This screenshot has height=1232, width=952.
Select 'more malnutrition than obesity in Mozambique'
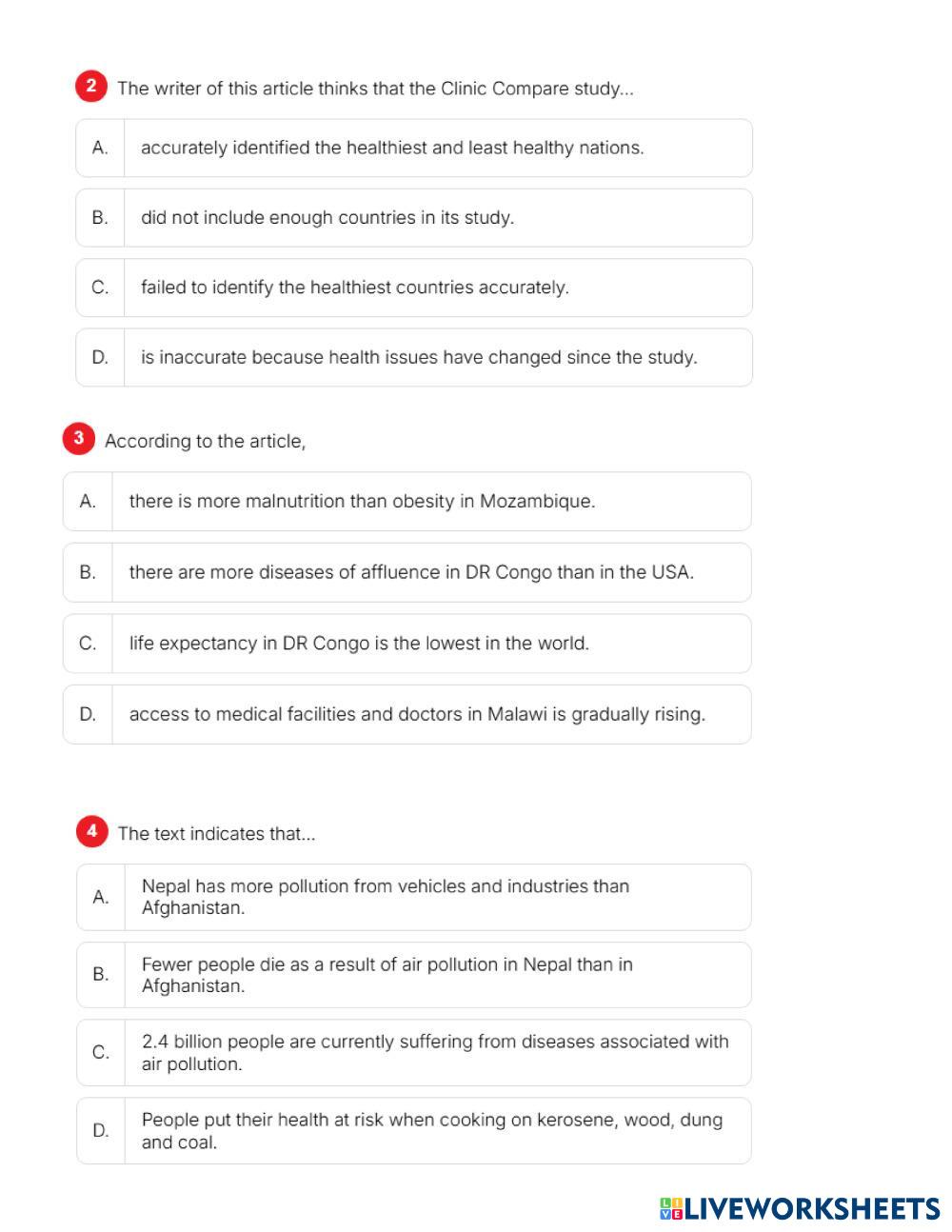point(407,501)
